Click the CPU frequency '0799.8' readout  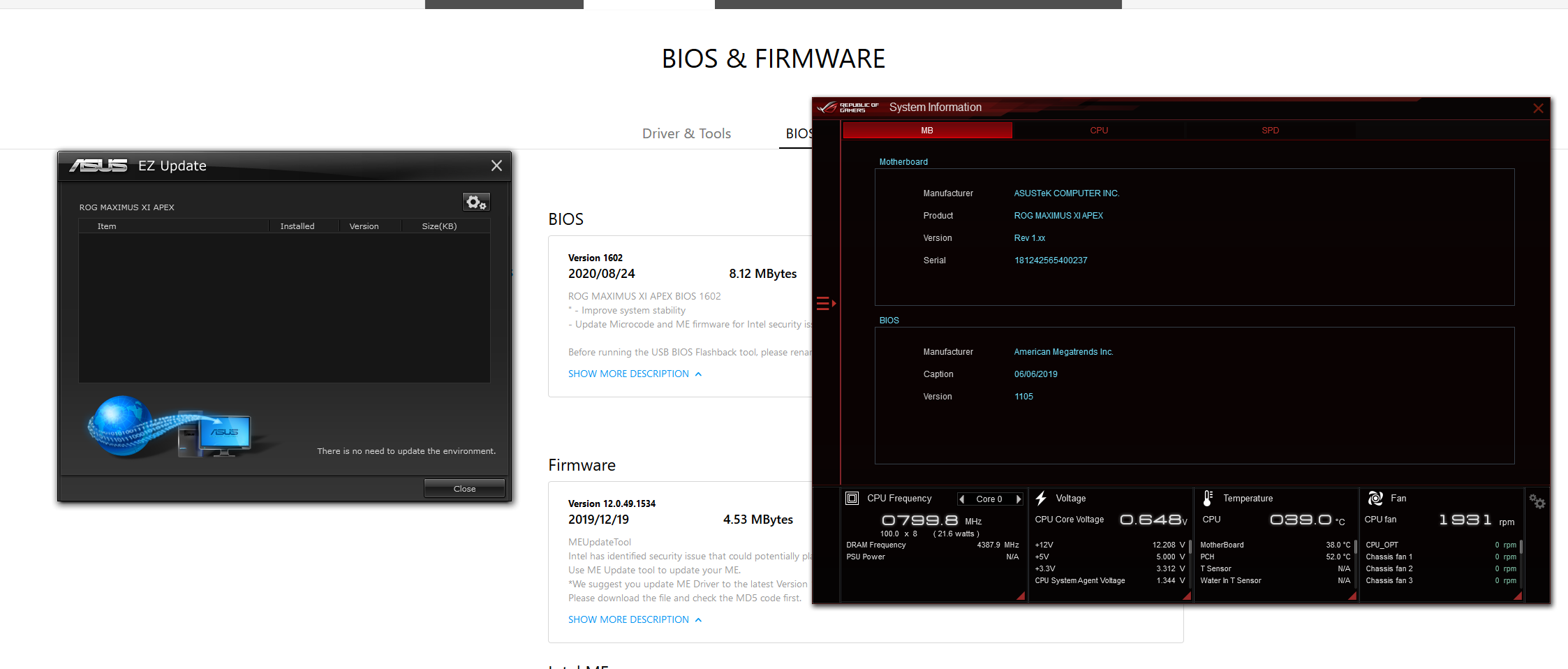pos(920,520)
